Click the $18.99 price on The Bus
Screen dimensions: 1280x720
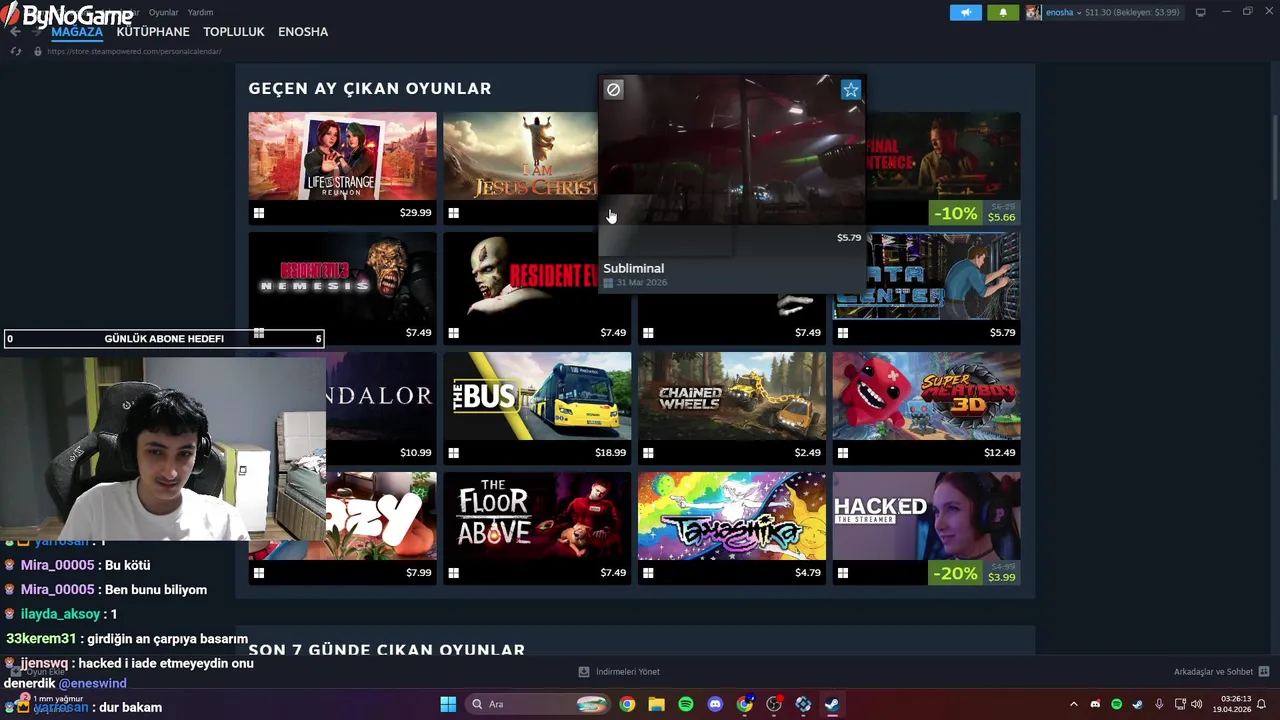coord(610,453)
